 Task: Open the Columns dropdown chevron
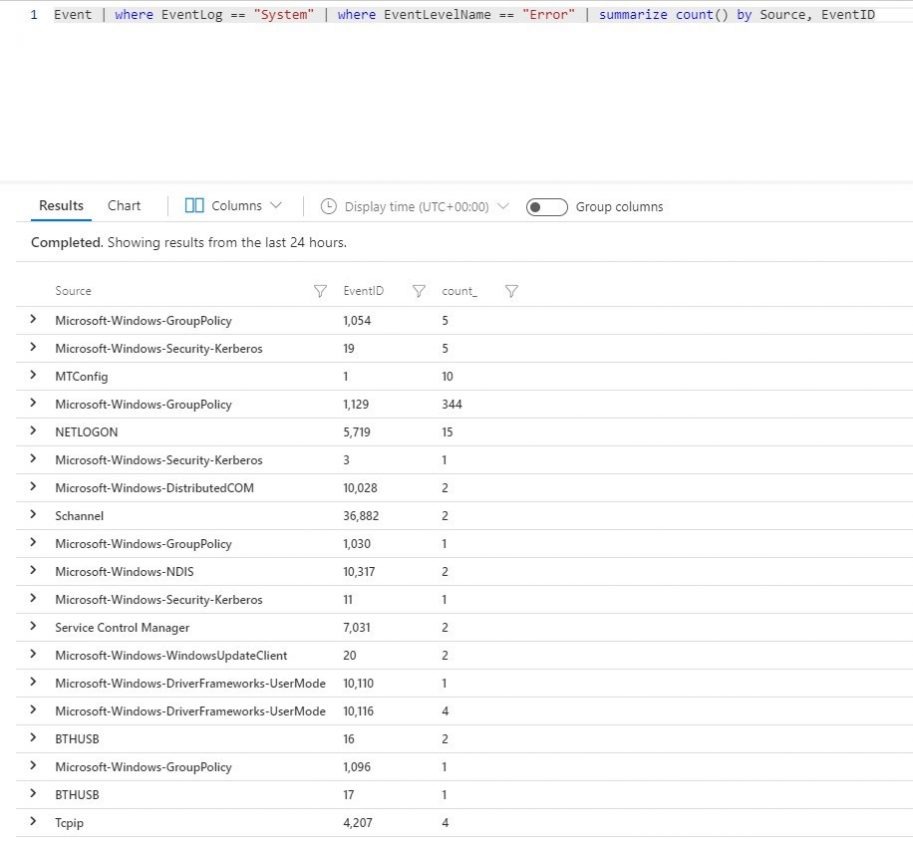274,206
